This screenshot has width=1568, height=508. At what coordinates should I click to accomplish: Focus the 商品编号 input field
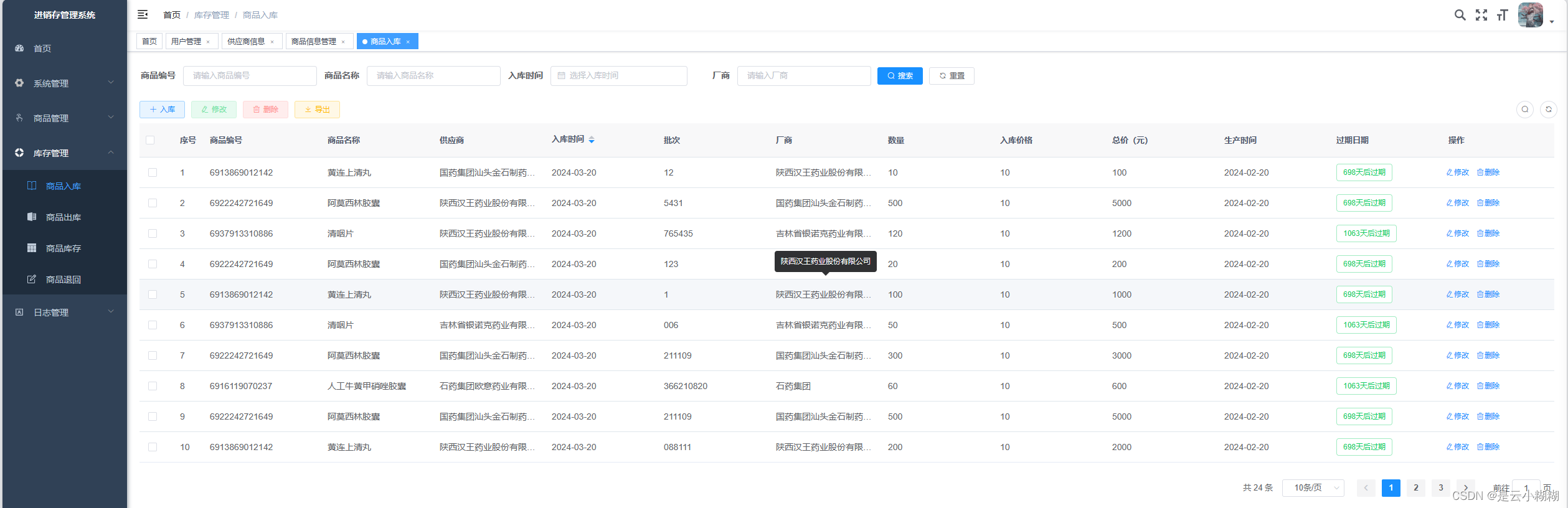250,76
